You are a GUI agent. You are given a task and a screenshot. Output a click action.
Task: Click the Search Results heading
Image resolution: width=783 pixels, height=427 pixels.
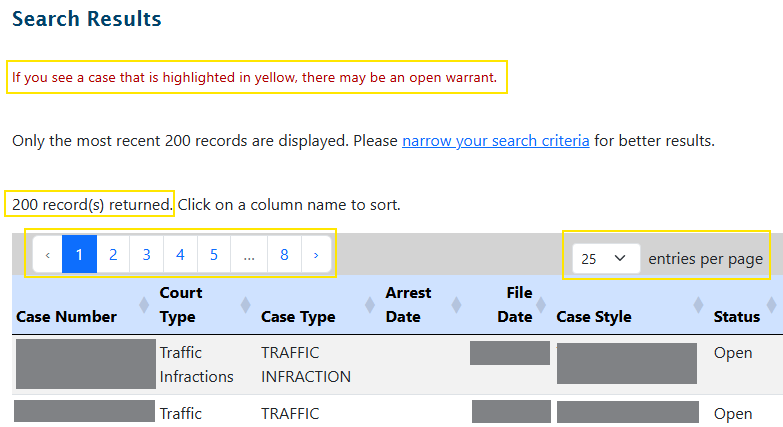click(87, 19)
